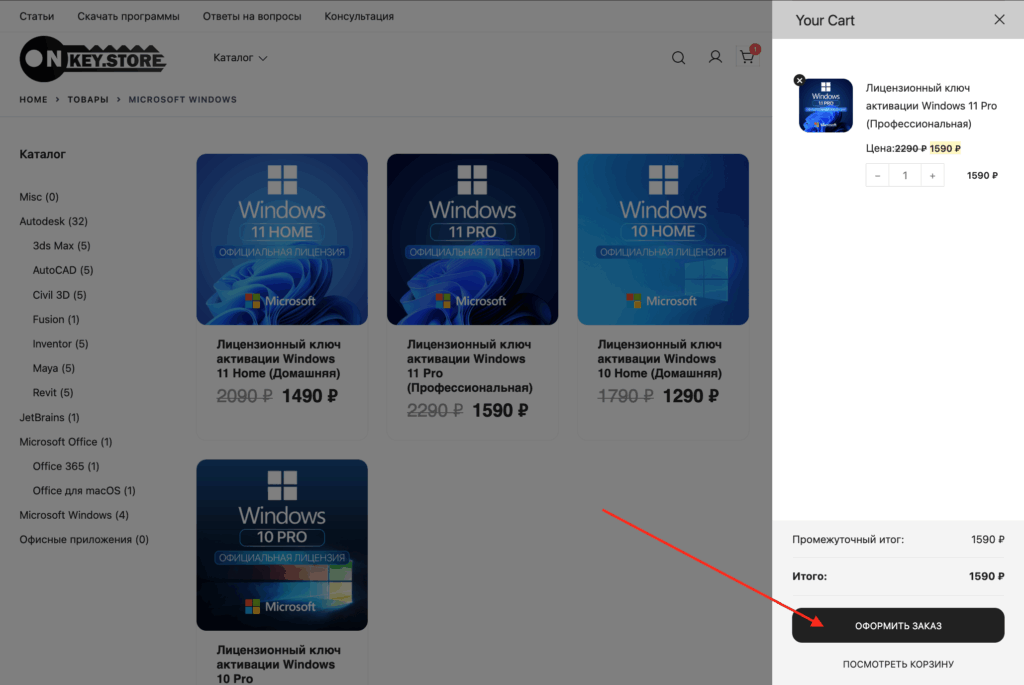The height and width of the screenshot is (685, 1024).
Task: Decrease cart quantity with minus button
Action: click(x=878, y=175)
